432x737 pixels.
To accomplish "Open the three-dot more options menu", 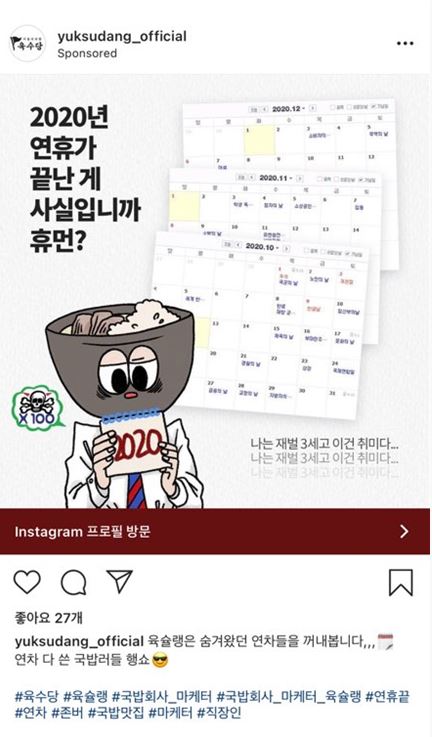I will click(x=405, y=44).
